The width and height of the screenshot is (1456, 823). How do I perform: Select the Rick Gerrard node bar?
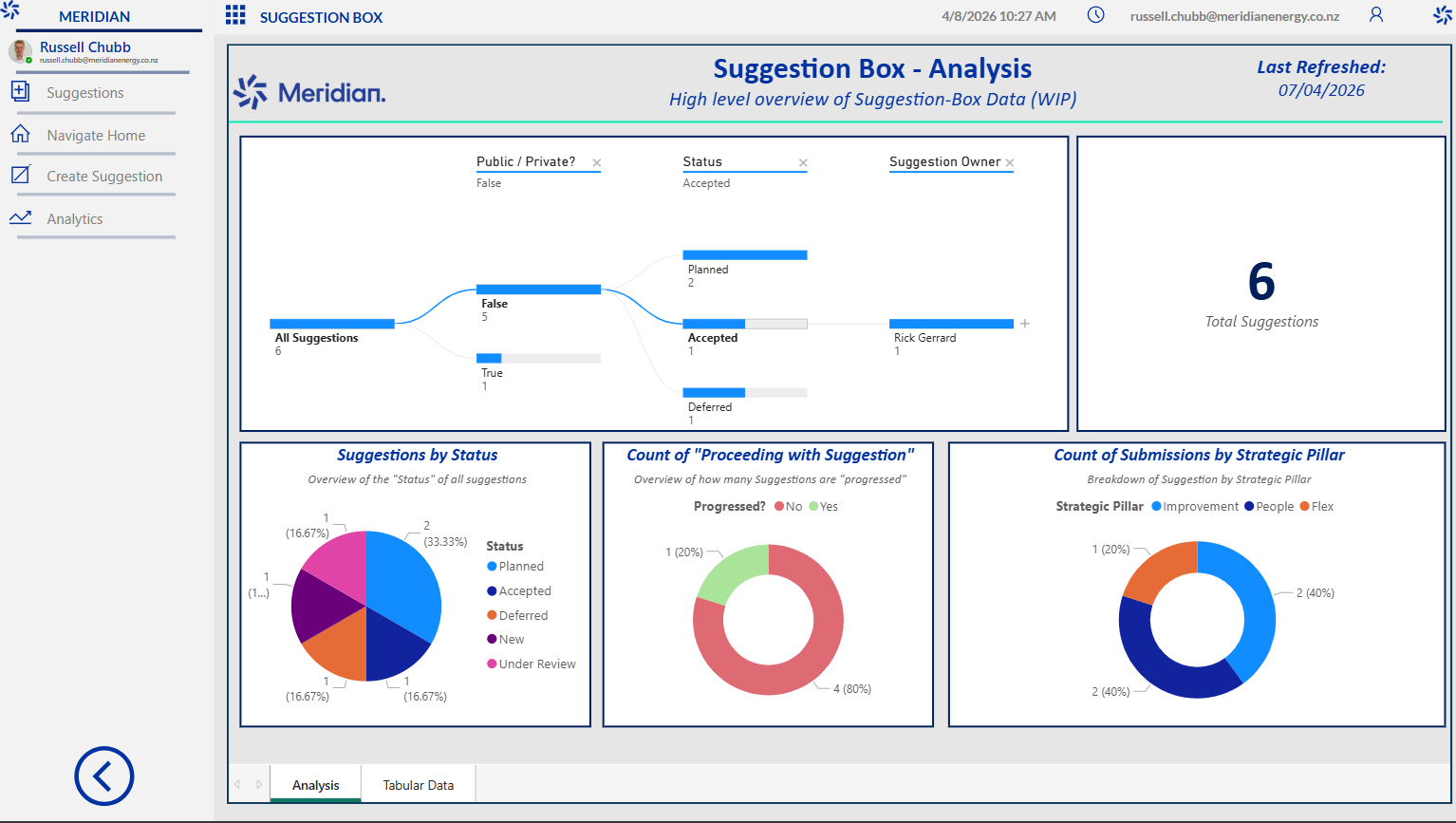(951, 324)
